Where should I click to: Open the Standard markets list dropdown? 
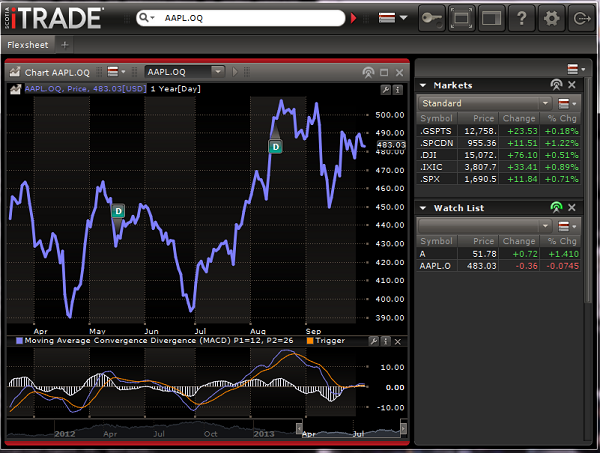pos(485,103)
